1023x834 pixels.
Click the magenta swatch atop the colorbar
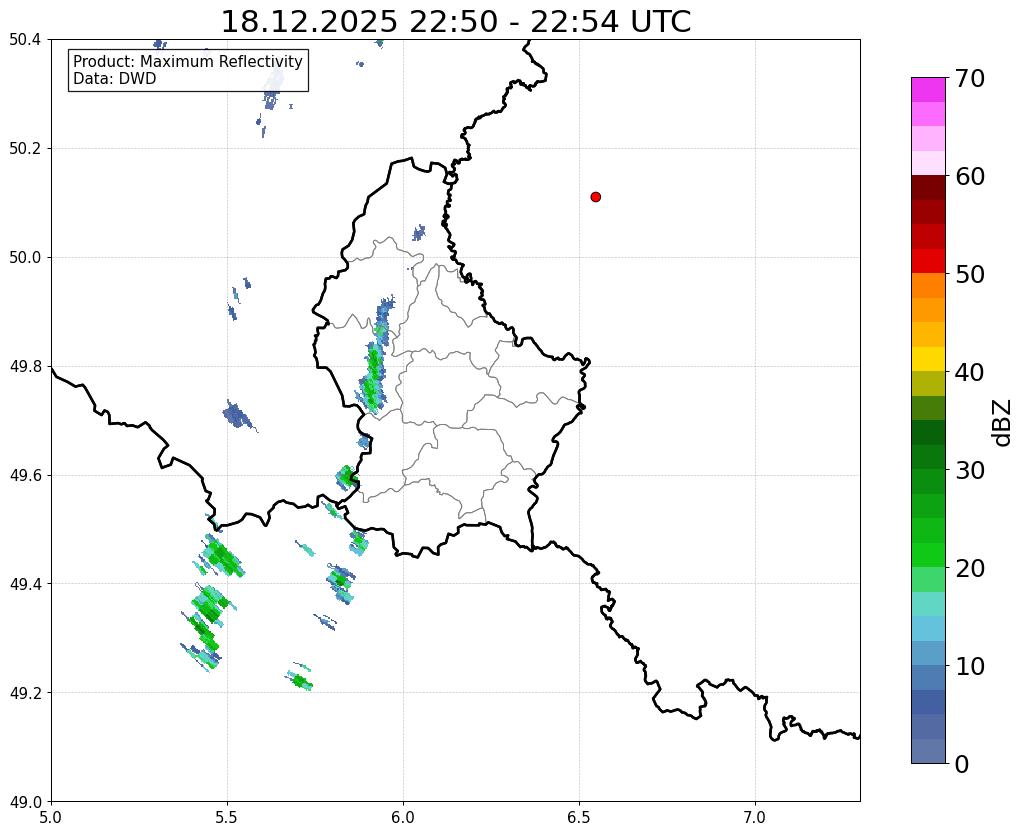[928, 90]
